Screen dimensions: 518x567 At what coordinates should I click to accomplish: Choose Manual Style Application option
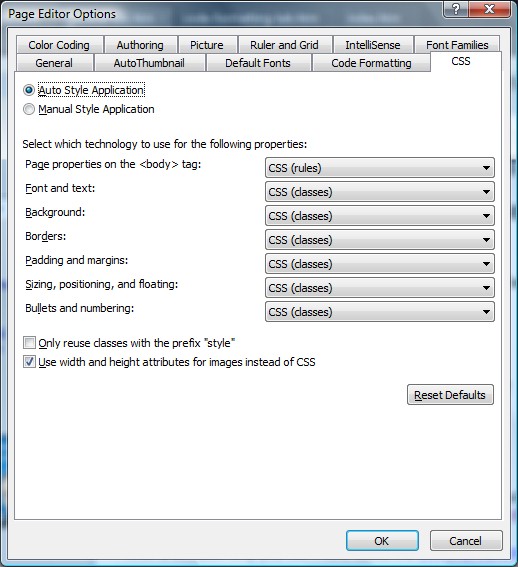[29, 109]
